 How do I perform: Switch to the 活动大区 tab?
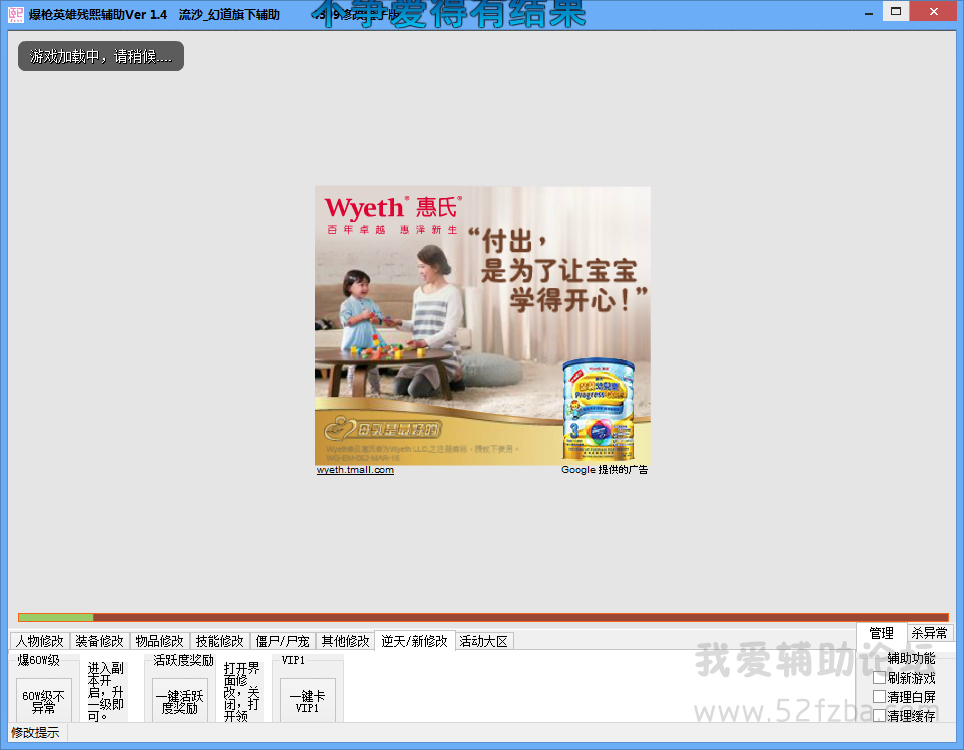point(484,641)
